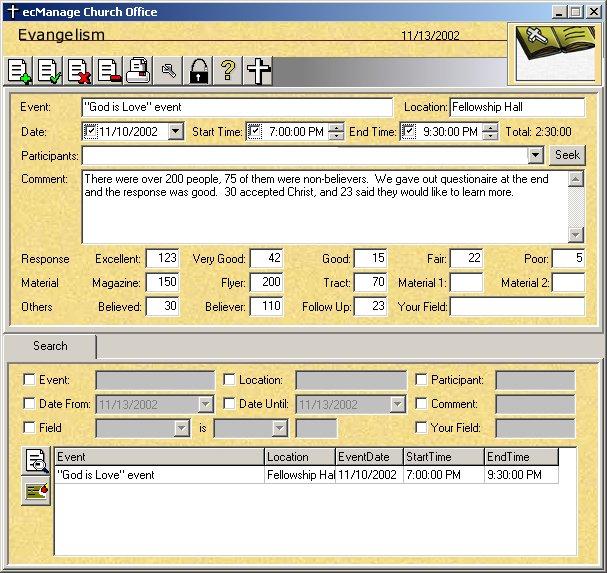Click into the Comment text area
This screenshot has height=573, width=607.
(324, 207)
